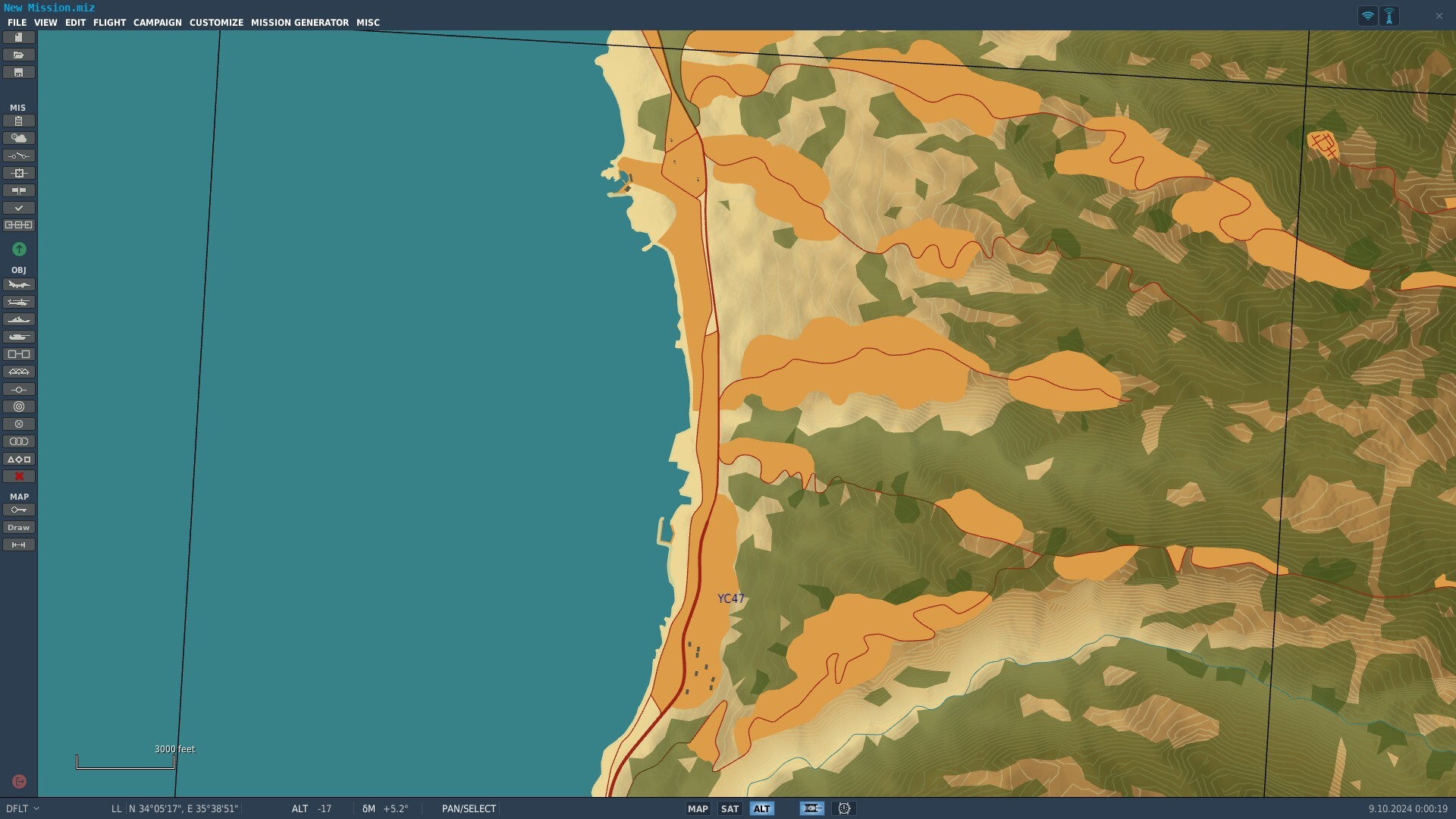Click the New Mission.miz title text
The height and width of the screenshot is (819, 1456).
[x=49, y=8]
